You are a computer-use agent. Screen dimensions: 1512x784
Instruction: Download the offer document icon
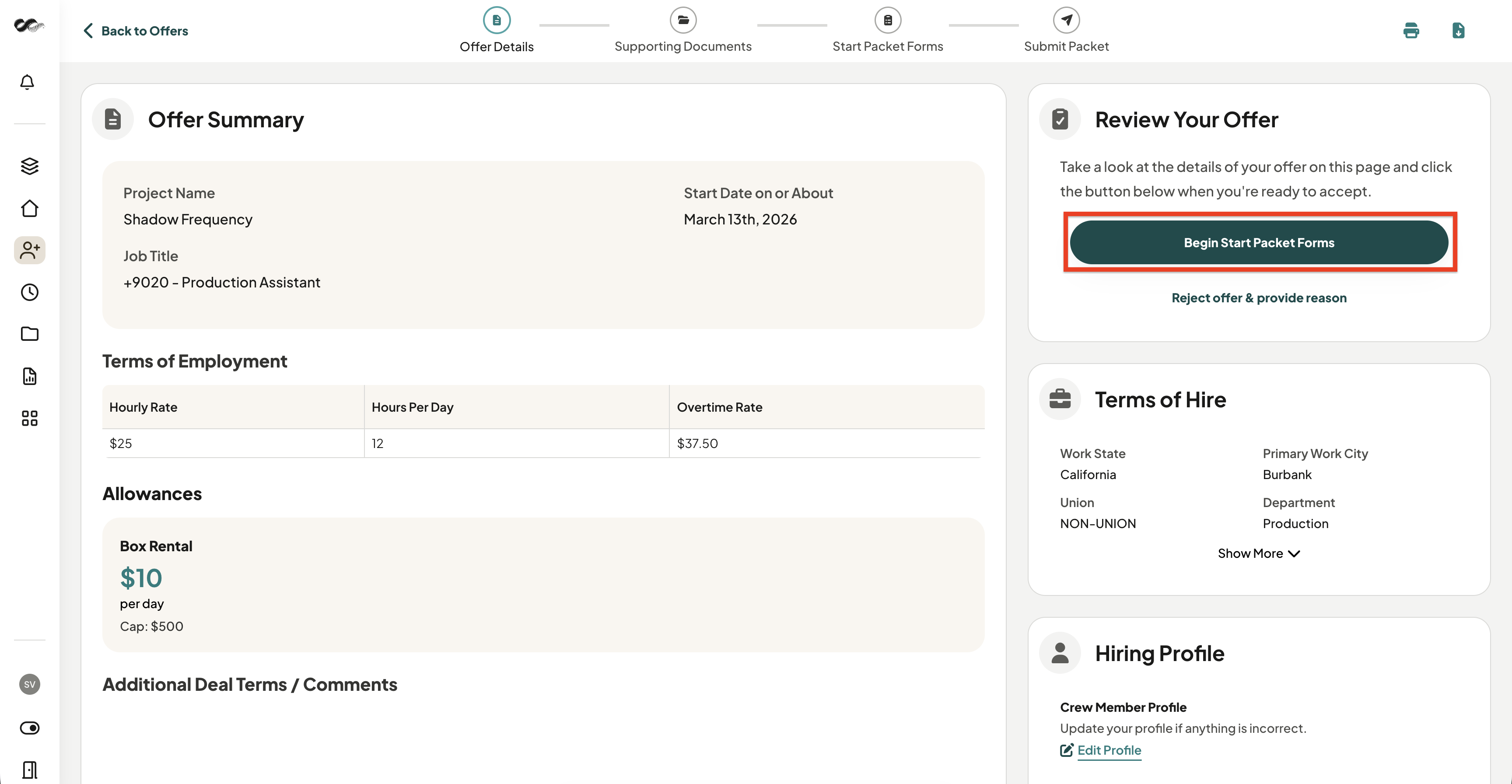(1458, 31)
